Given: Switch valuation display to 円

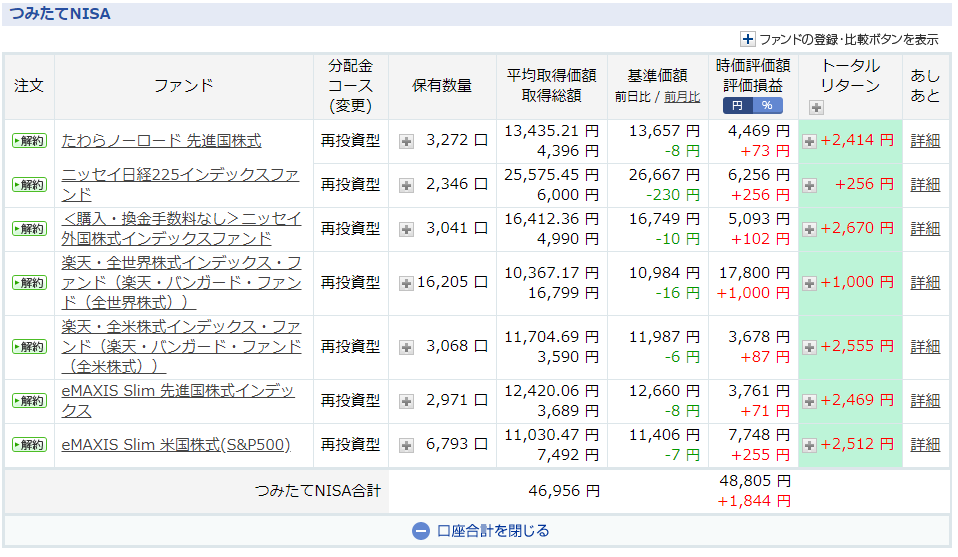Looking at the screenshot, I should [737, 105].
